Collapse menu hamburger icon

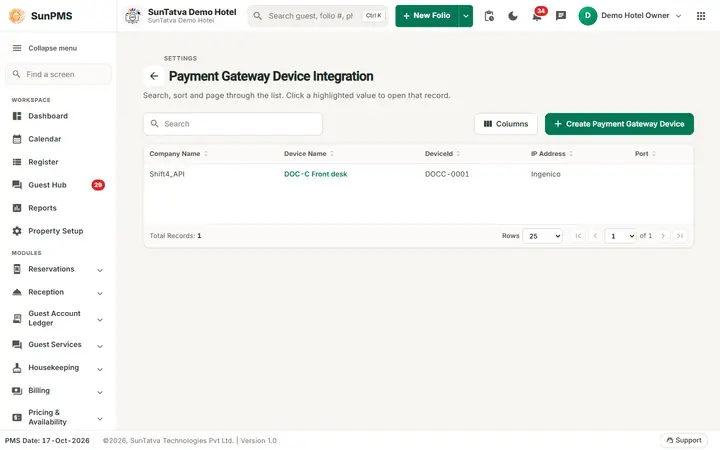tap(17, 48)
